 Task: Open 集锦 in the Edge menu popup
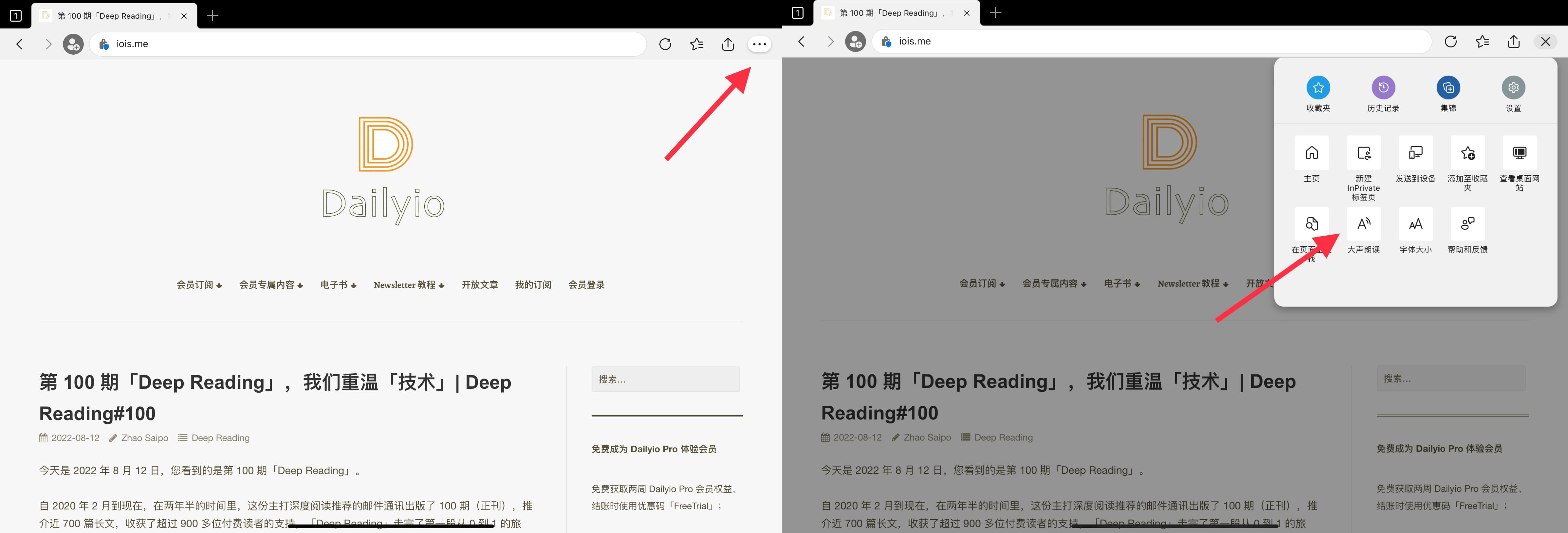click(x=1448, y=94)
